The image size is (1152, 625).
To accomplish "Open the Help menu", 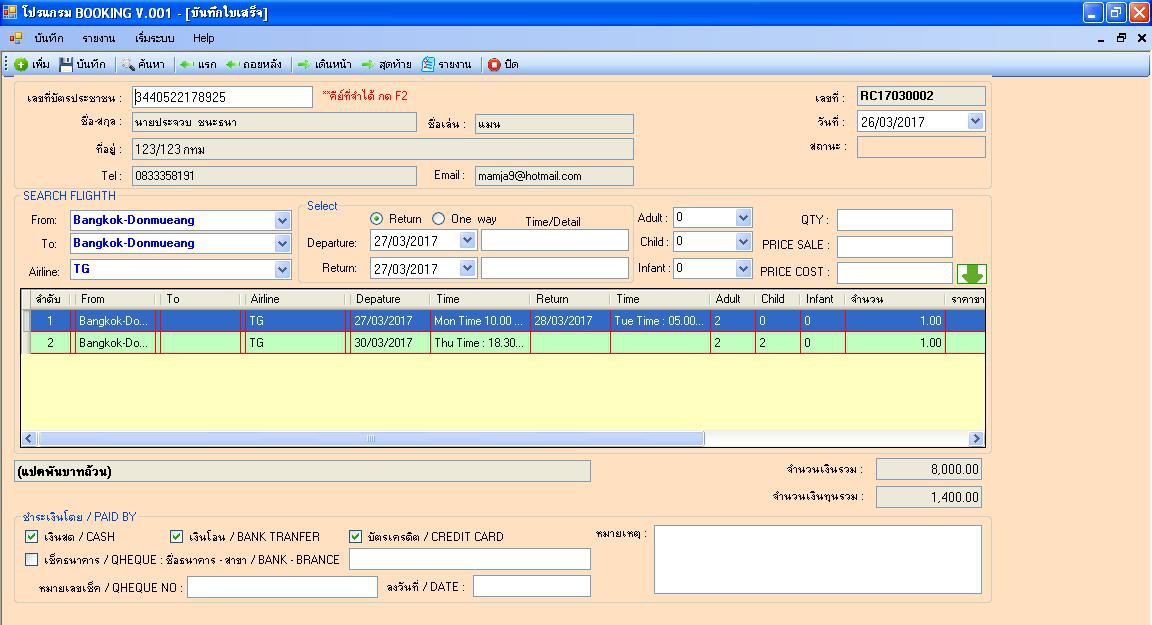I will point(203,38).
